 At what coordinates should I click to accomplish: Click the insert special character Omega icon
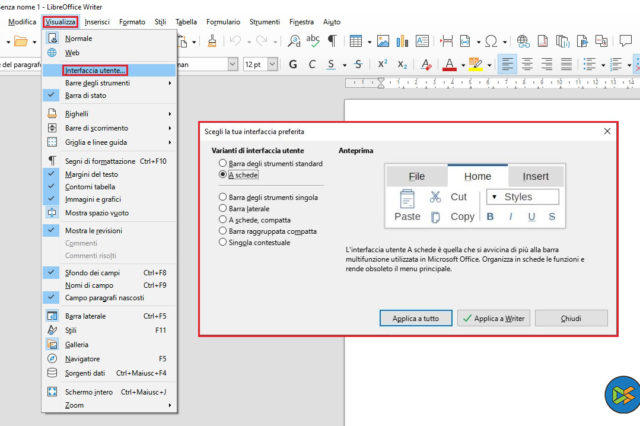click(491, 40)
